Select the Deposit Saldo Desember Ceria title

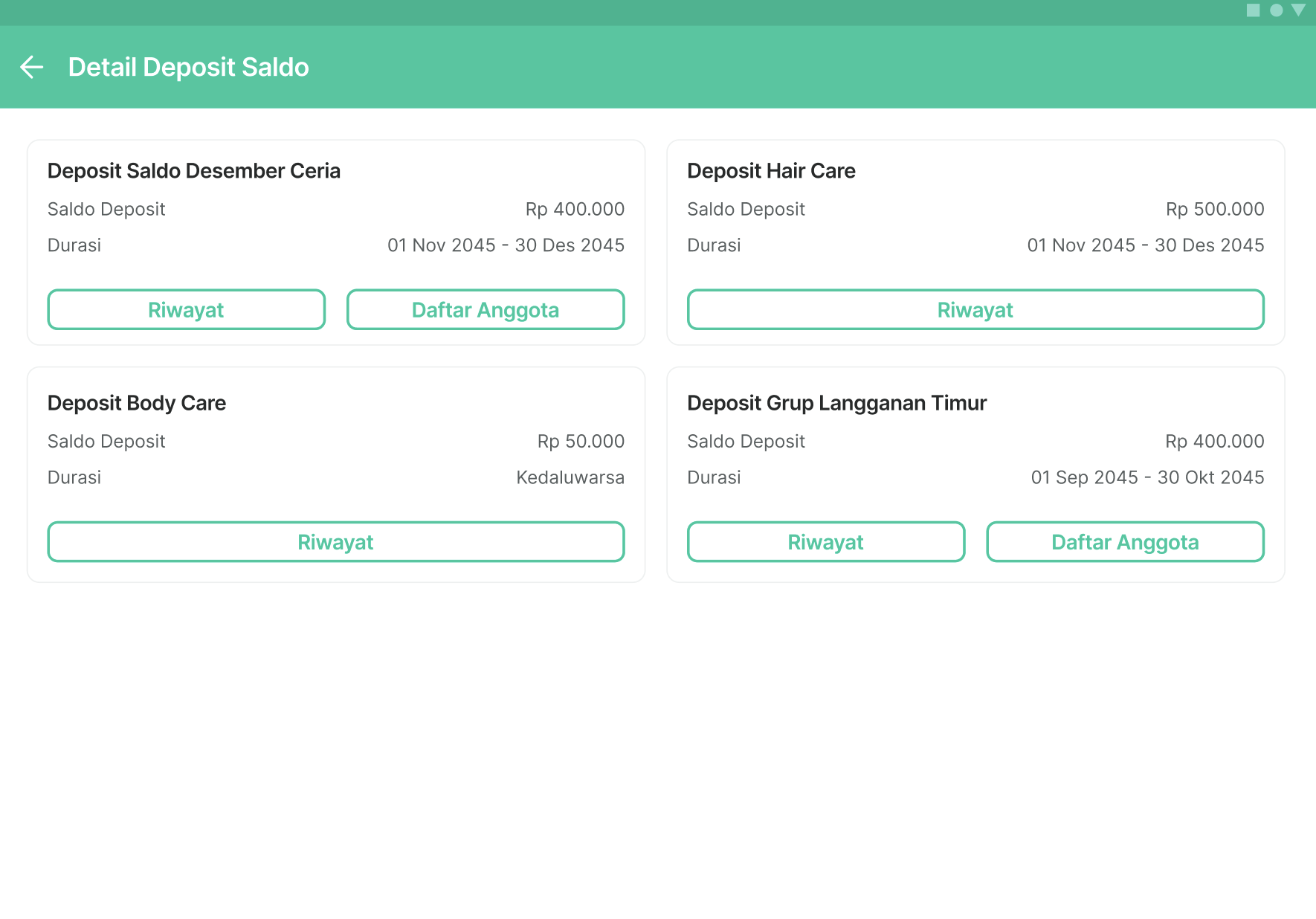point(194,171)
